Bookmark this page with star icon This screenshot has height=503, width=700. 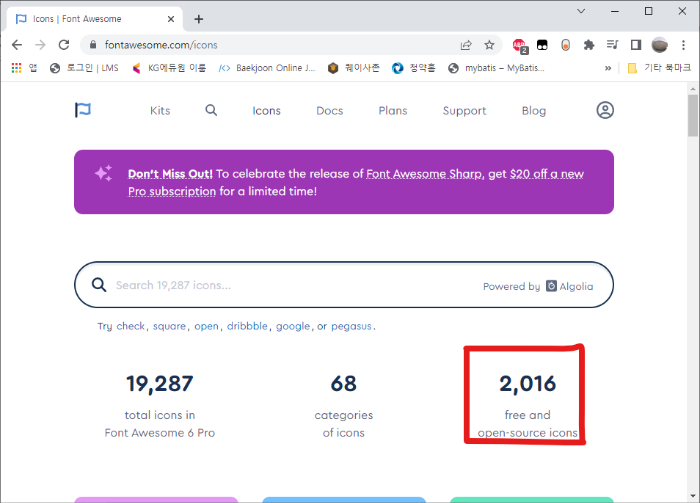tap(489, 45)
